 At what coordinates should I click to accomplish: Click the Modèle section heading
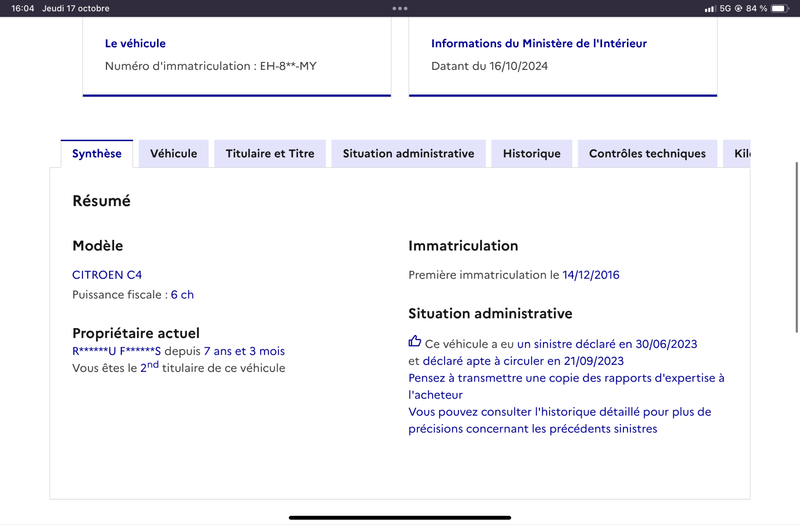pos(97,245)
